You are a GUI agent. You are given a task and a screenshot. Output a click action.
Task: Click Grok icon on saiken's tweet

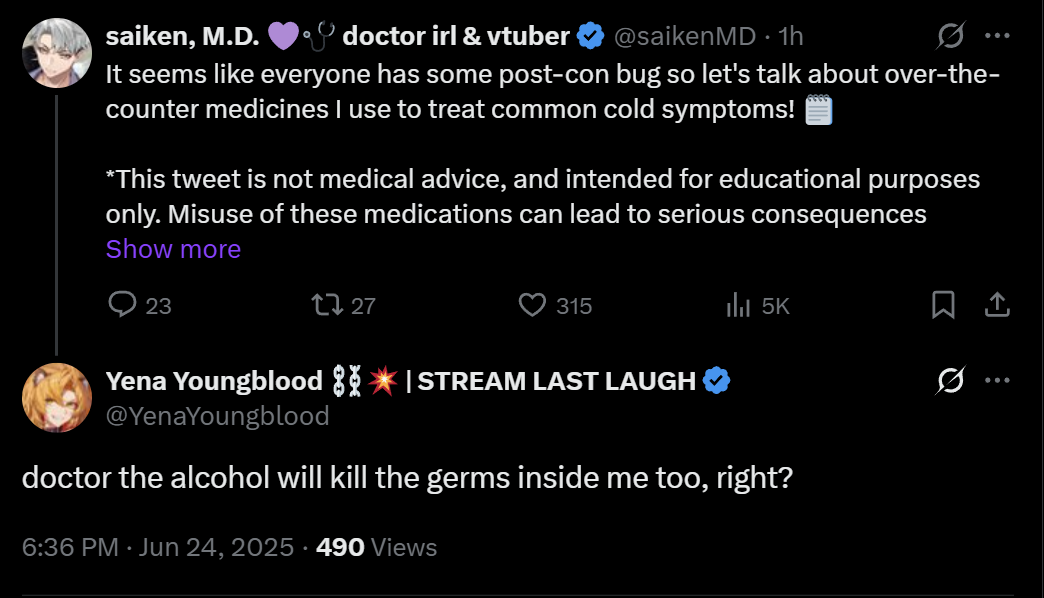(950, 37)
